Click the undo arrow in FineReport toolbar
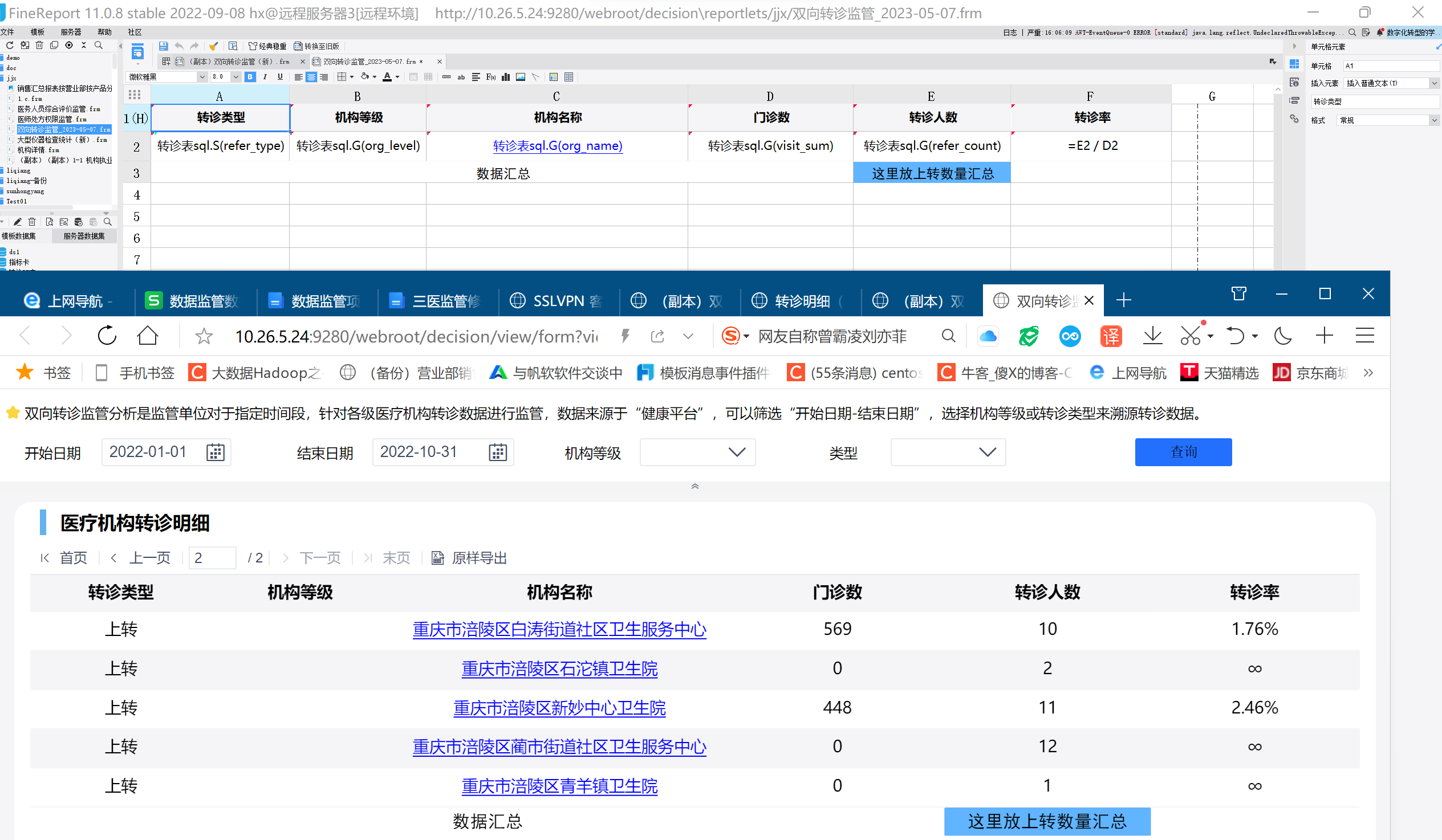This screenshot has width=1442, height=840. pos(179,46)
